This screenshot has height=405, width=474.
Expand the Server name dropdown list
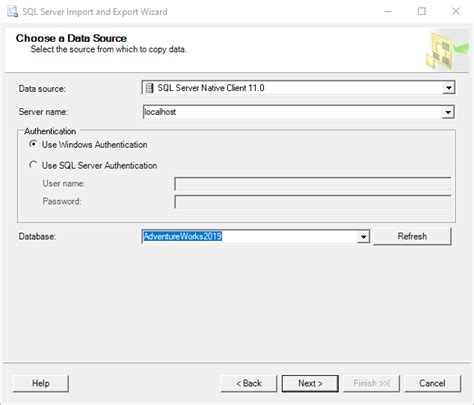(448, 112)
